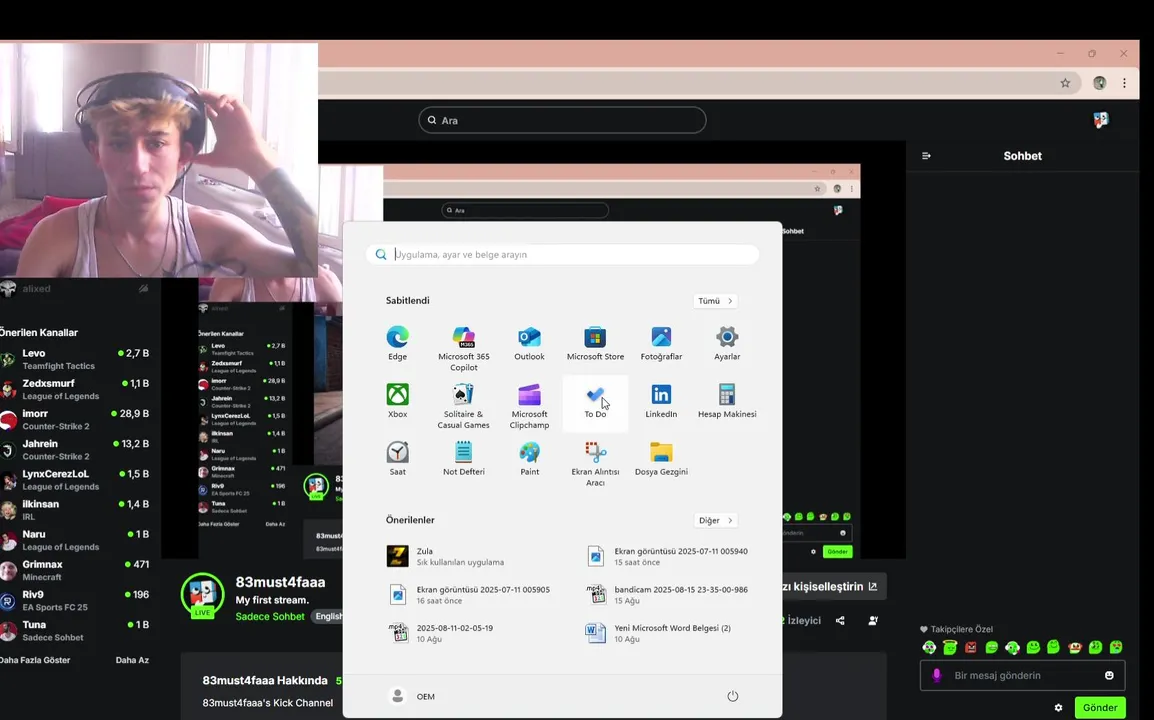
Task: Open Fotoğraflar app
Action: click(661, 344)
